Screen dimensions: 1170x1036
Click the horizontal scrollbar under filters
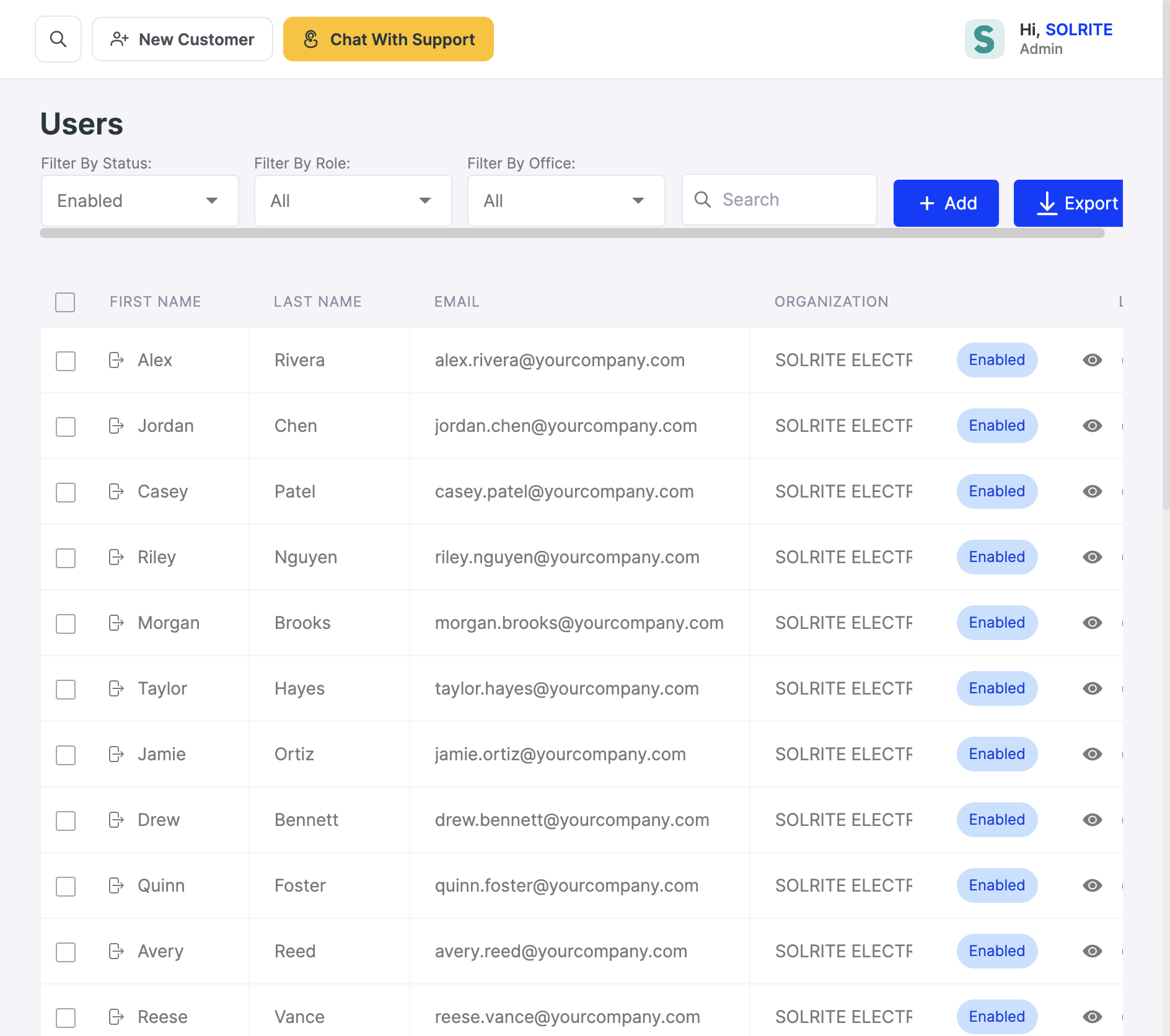pyautogui.click(x=572, y=233)
